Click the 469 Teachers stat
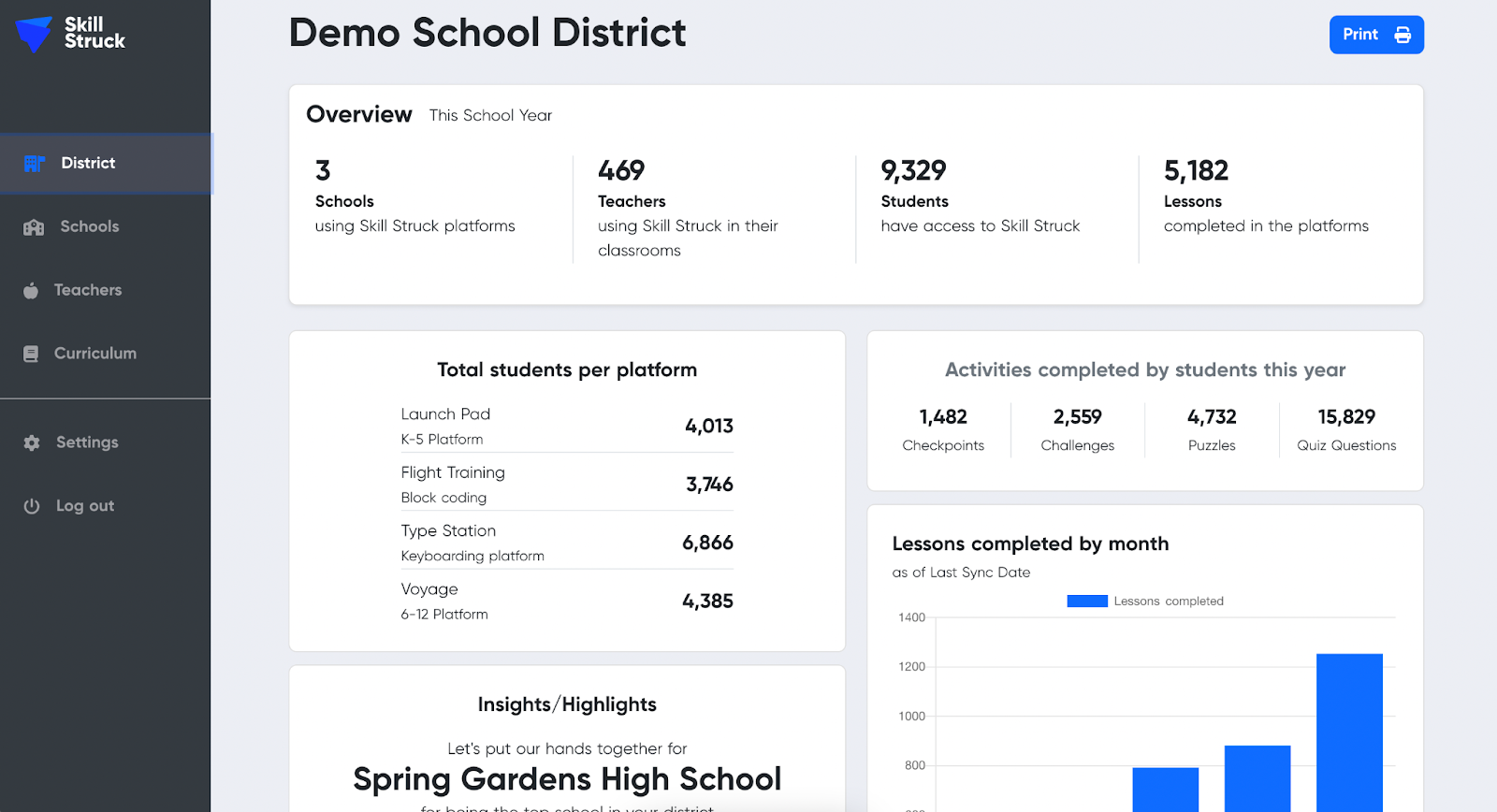The image size is (1497, 812). (x=688, y=210)
